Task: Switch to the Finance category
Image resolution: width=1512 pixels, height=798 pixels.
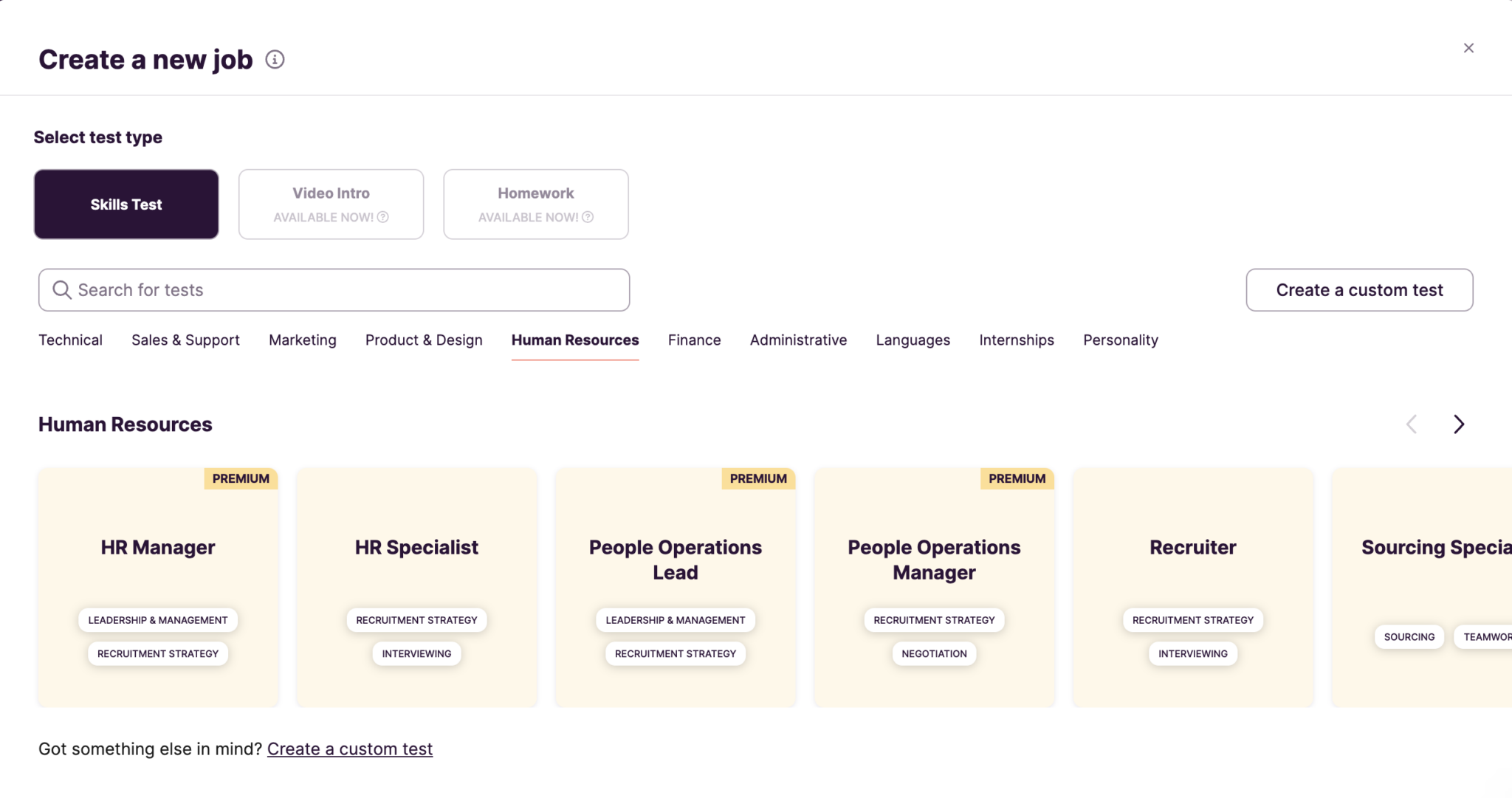Action: pyautogui.click(x=694, y=340)
